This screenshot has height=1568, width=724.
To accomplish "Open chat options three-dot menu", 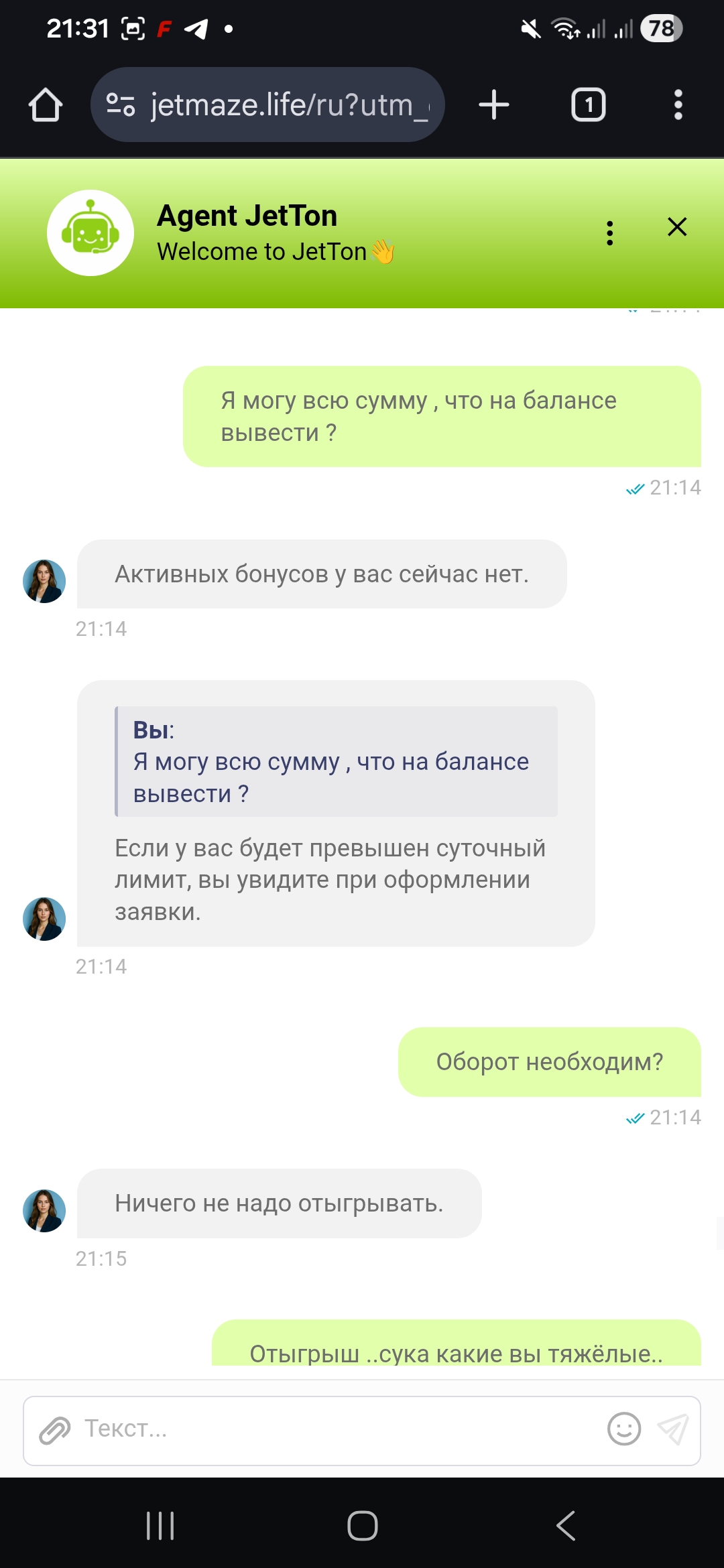I will (609, 233).
